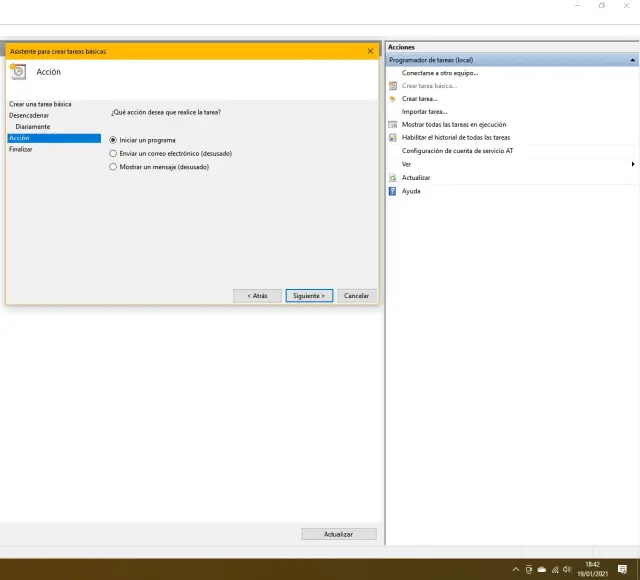The height and width of the screenshot is (580, 640).
Task: Click the Crear tarea icon
Action: [393, 99]
